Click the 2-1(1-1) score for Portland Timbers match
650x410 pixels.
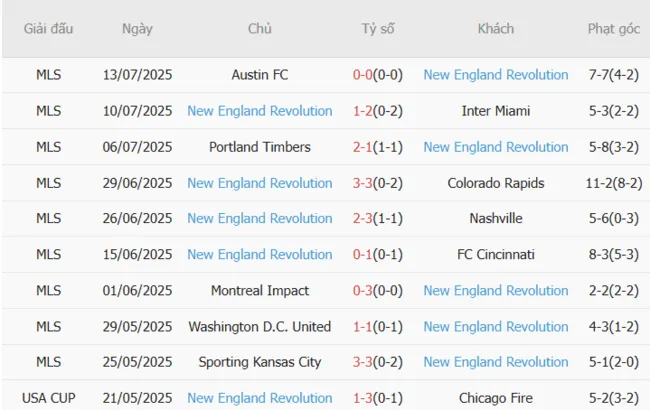(x=378, y=147)
